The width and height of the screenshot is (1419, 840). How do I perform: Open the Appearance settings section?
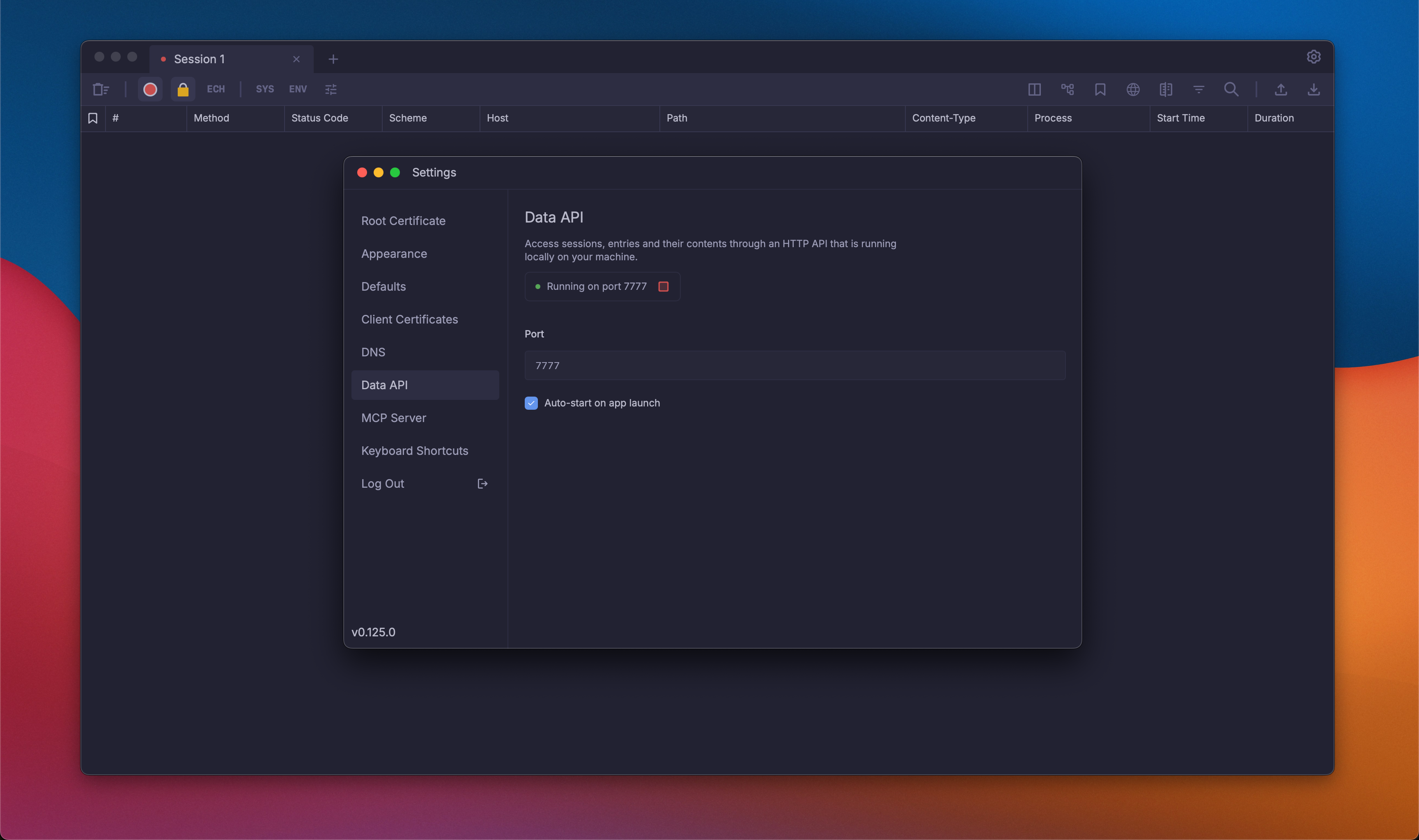point(394,254)
